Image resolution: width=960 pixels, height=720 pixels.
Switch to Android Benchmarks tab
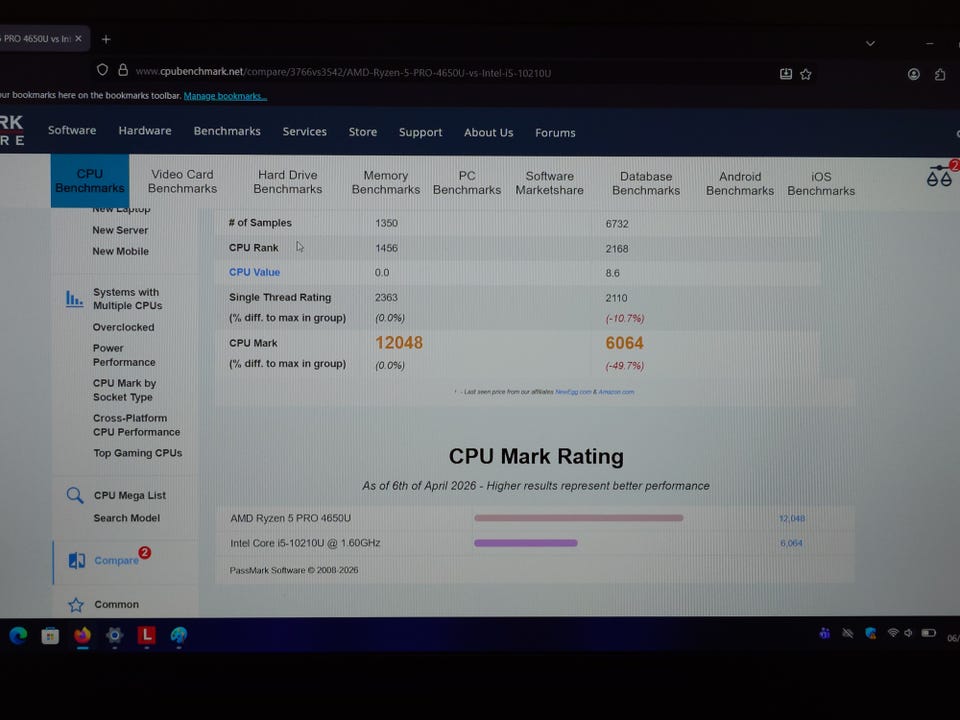point(740,184)
